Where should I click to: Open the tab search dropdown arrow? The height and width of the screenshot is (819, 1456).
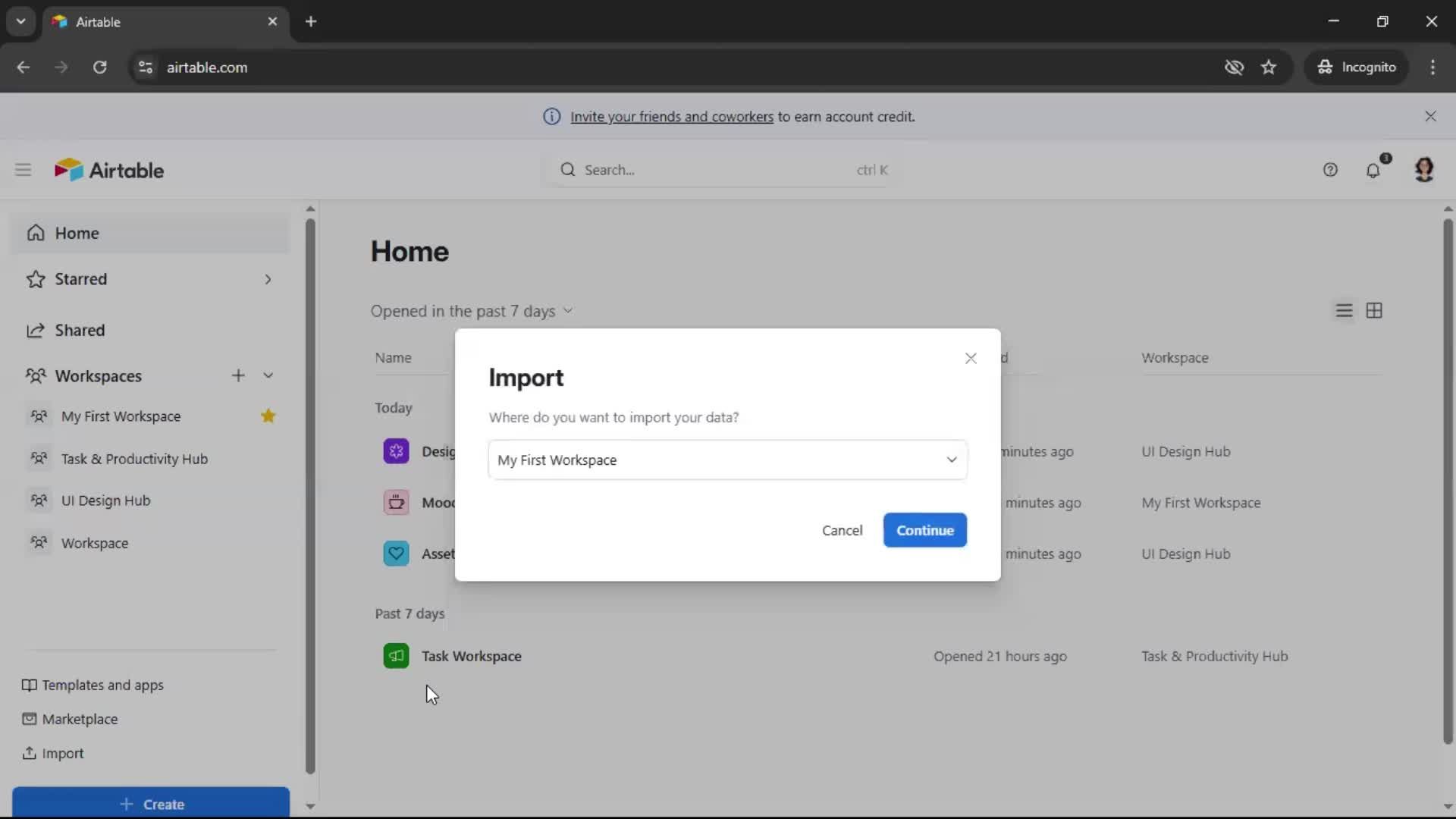[x=21, y=22]
